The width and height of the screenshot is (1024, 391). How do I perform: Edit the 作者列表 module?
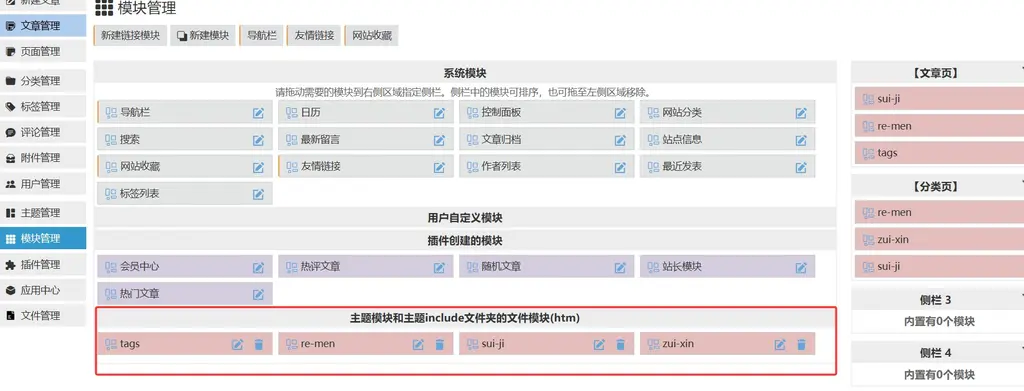pos(620,167)
